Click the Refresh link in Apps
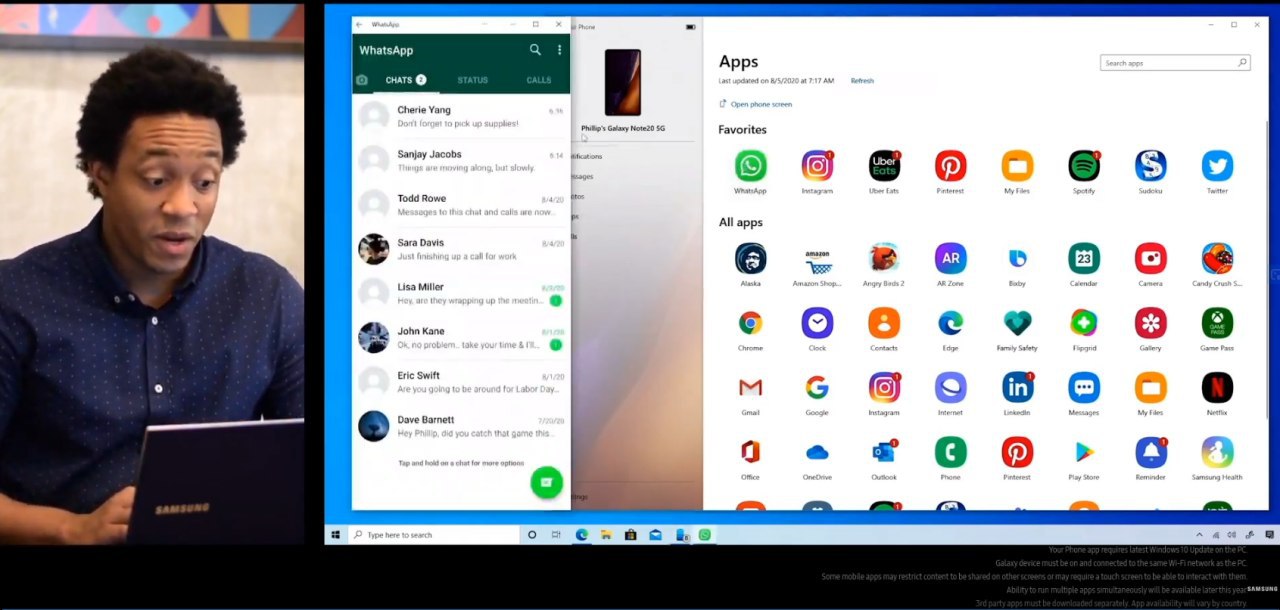 862,81
